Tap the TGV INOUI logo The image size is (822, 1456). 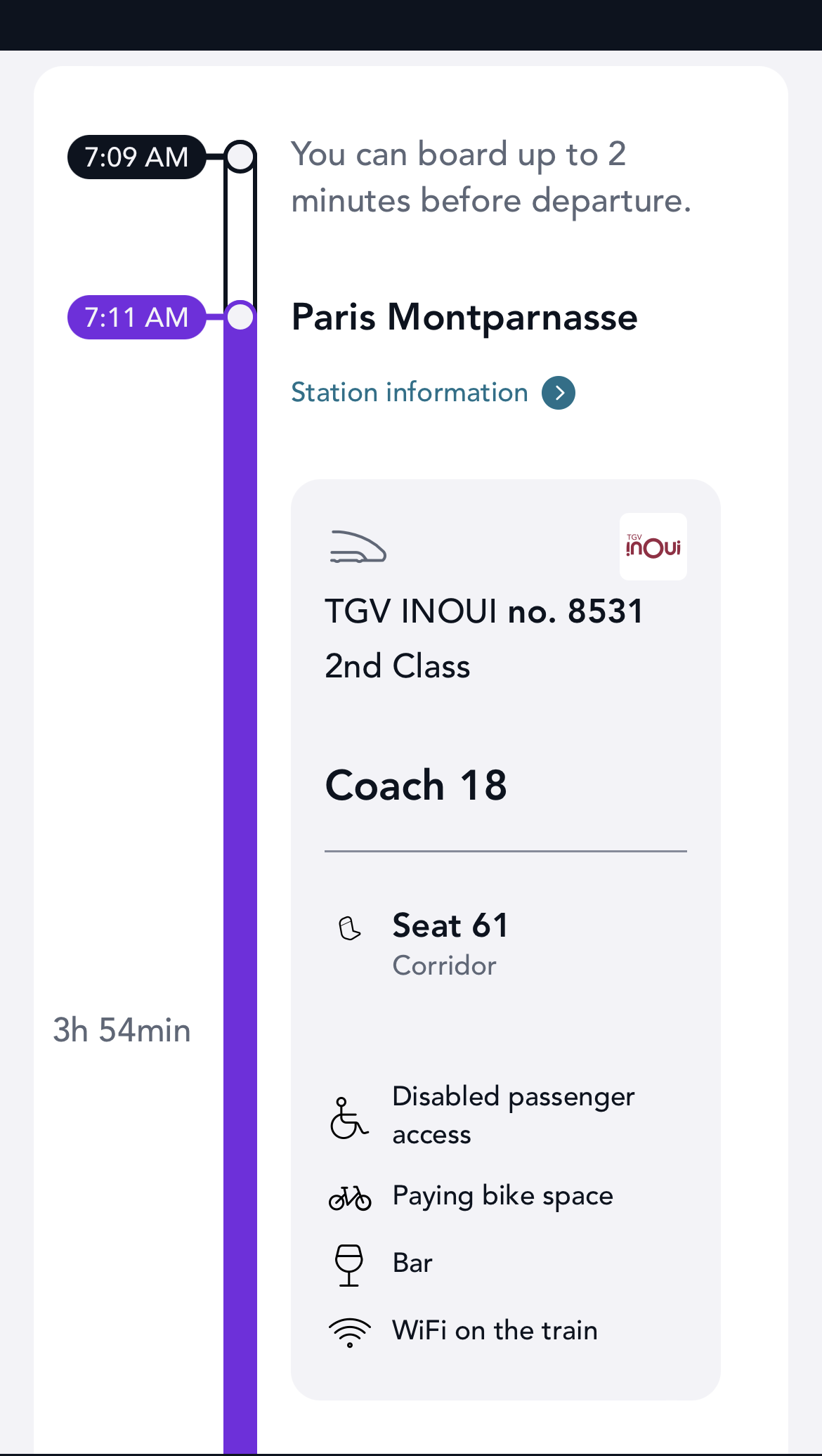pyautogui.click(x=653, y=547)
